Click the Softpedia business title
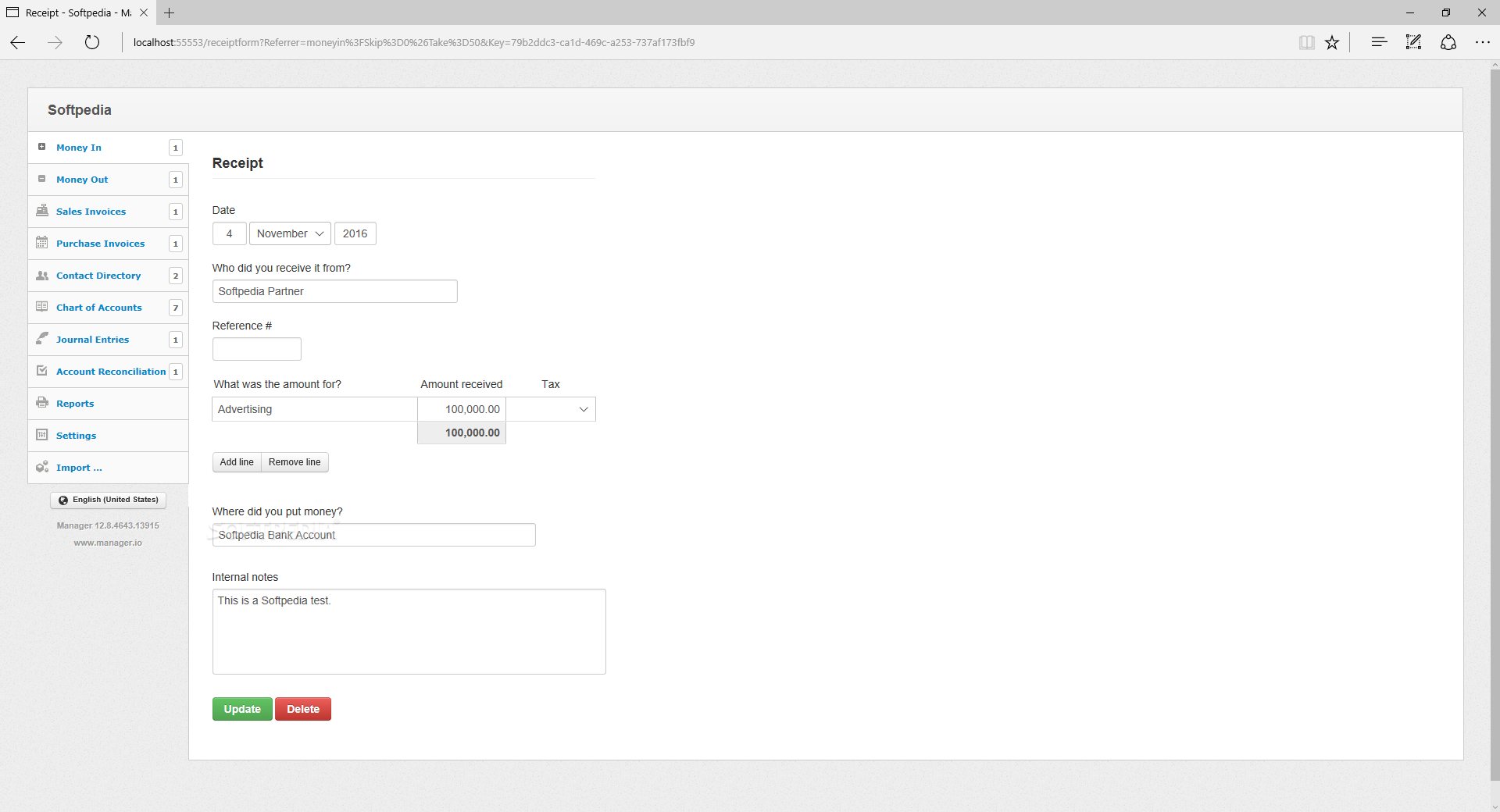 coord(80,110)
